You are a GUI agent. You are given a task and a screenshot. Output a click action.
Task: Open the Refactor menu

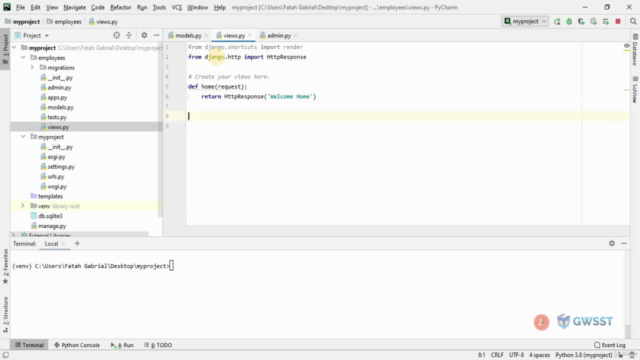pyautogui.click(x=120, y=7)
